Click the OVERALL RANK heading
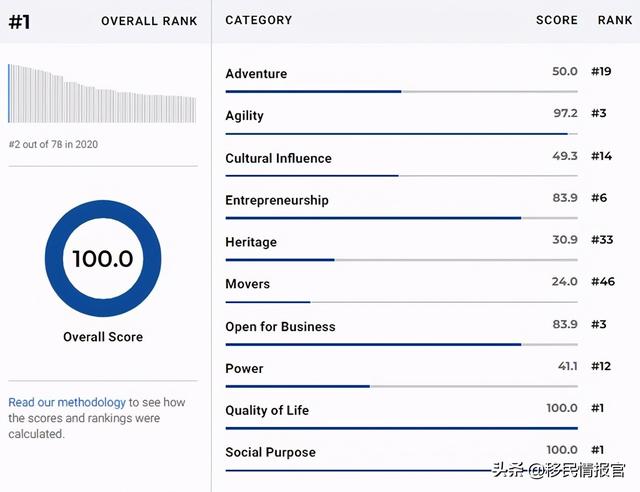This screenshot has height=492, width=640. (x=149, y=21)
